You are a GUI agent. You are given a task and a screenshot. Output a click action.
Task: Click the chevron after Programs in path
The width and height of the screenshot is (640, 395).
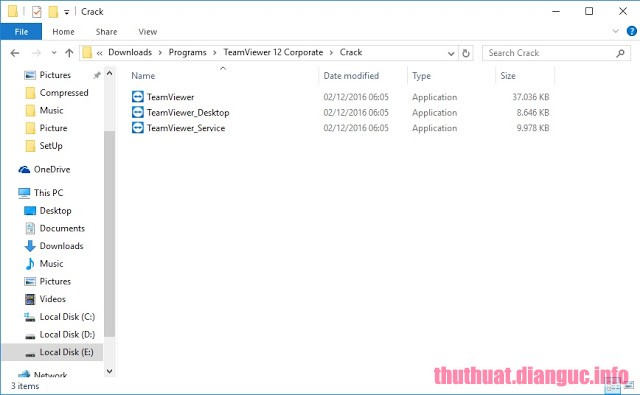click(215, 53)
